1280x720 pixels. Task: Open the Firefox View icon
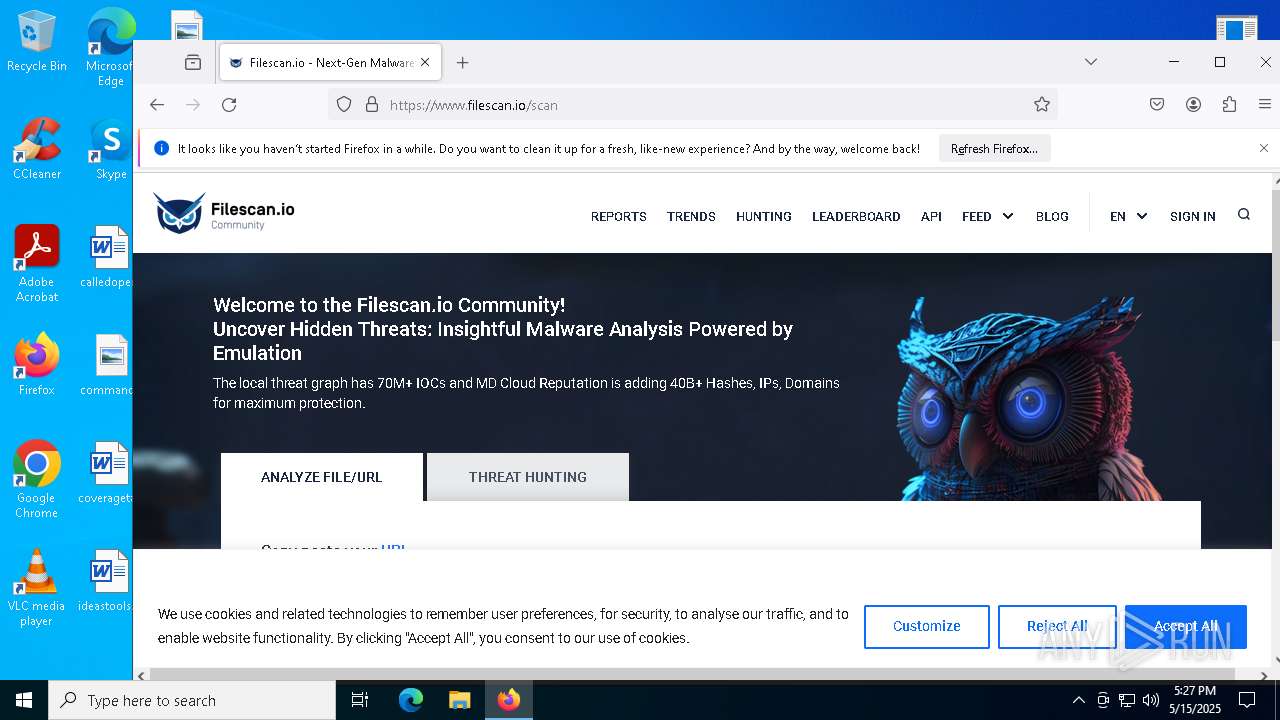[193, 62]
